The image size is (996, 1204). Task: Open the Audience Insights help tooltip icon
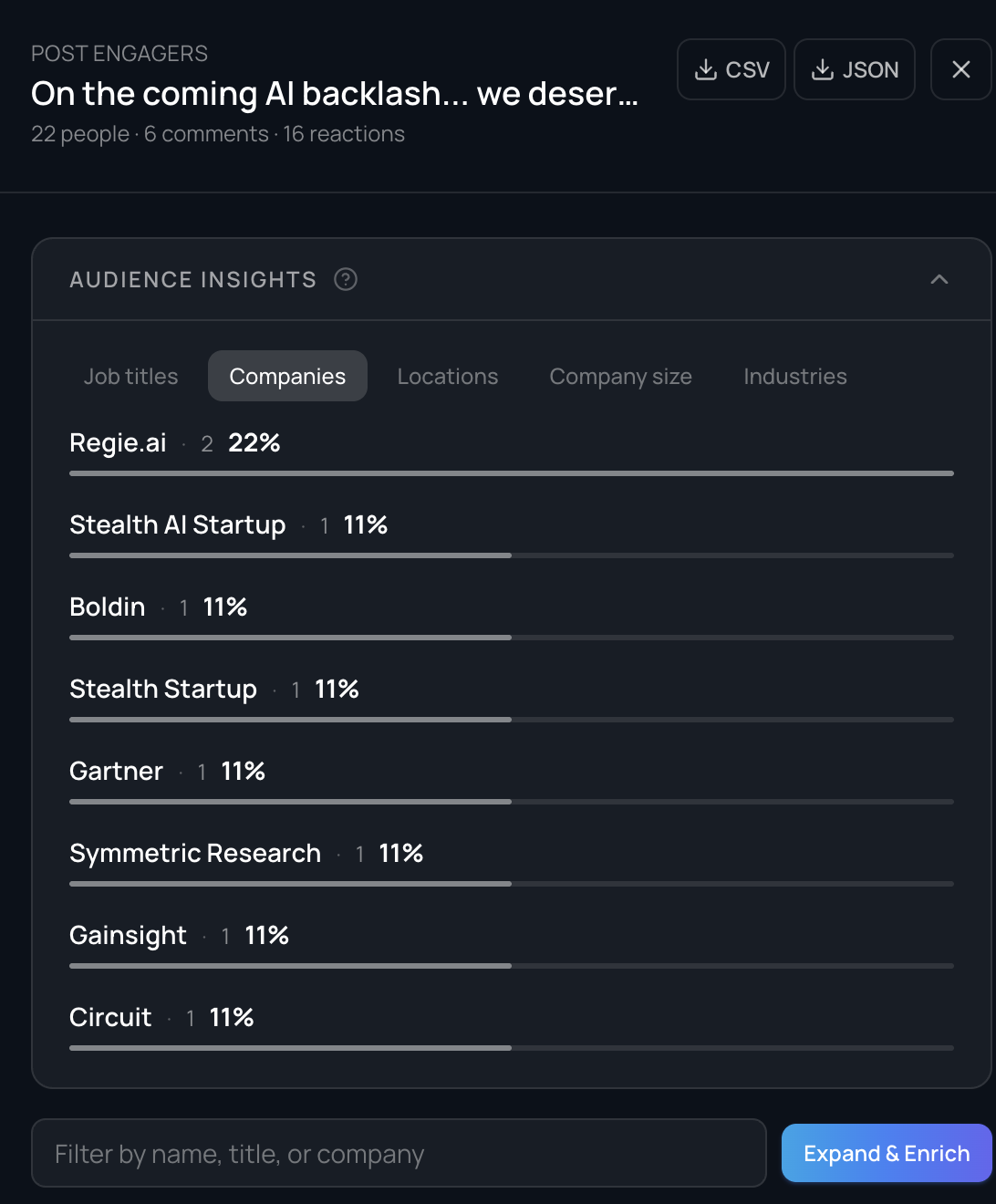[346, 279]
